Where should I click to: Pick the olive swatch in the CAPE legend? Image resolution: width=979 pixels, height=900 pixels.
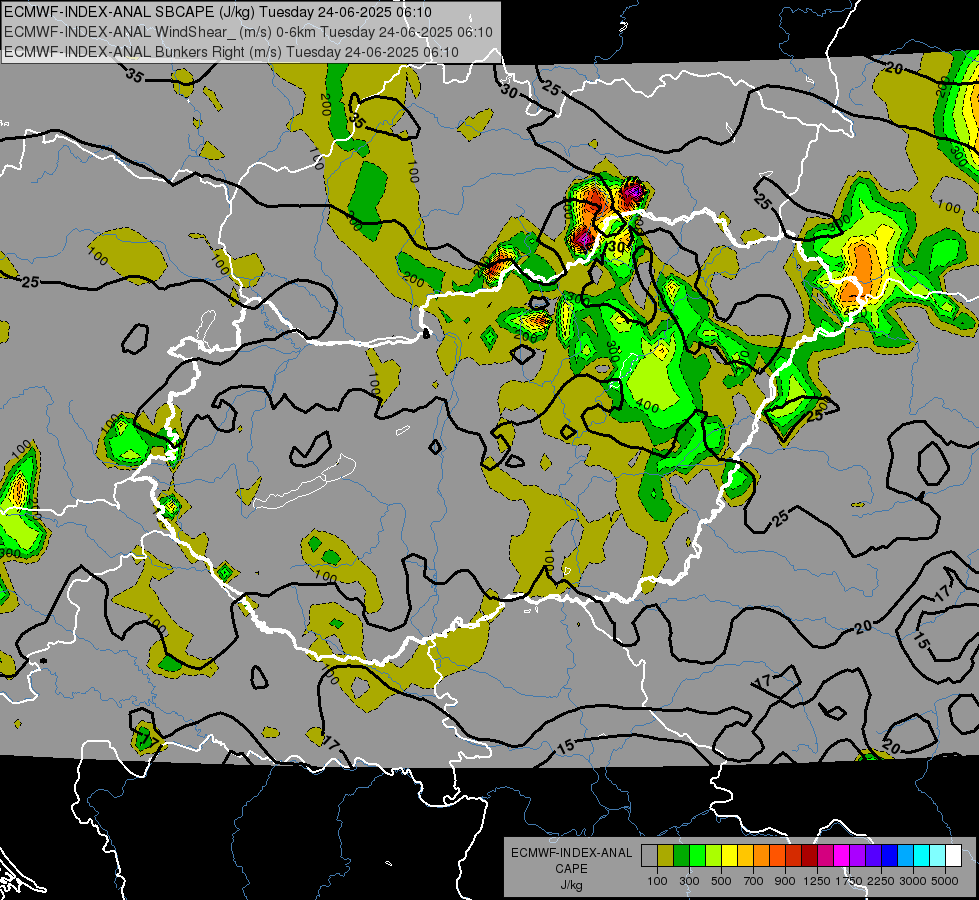point(666,856)
